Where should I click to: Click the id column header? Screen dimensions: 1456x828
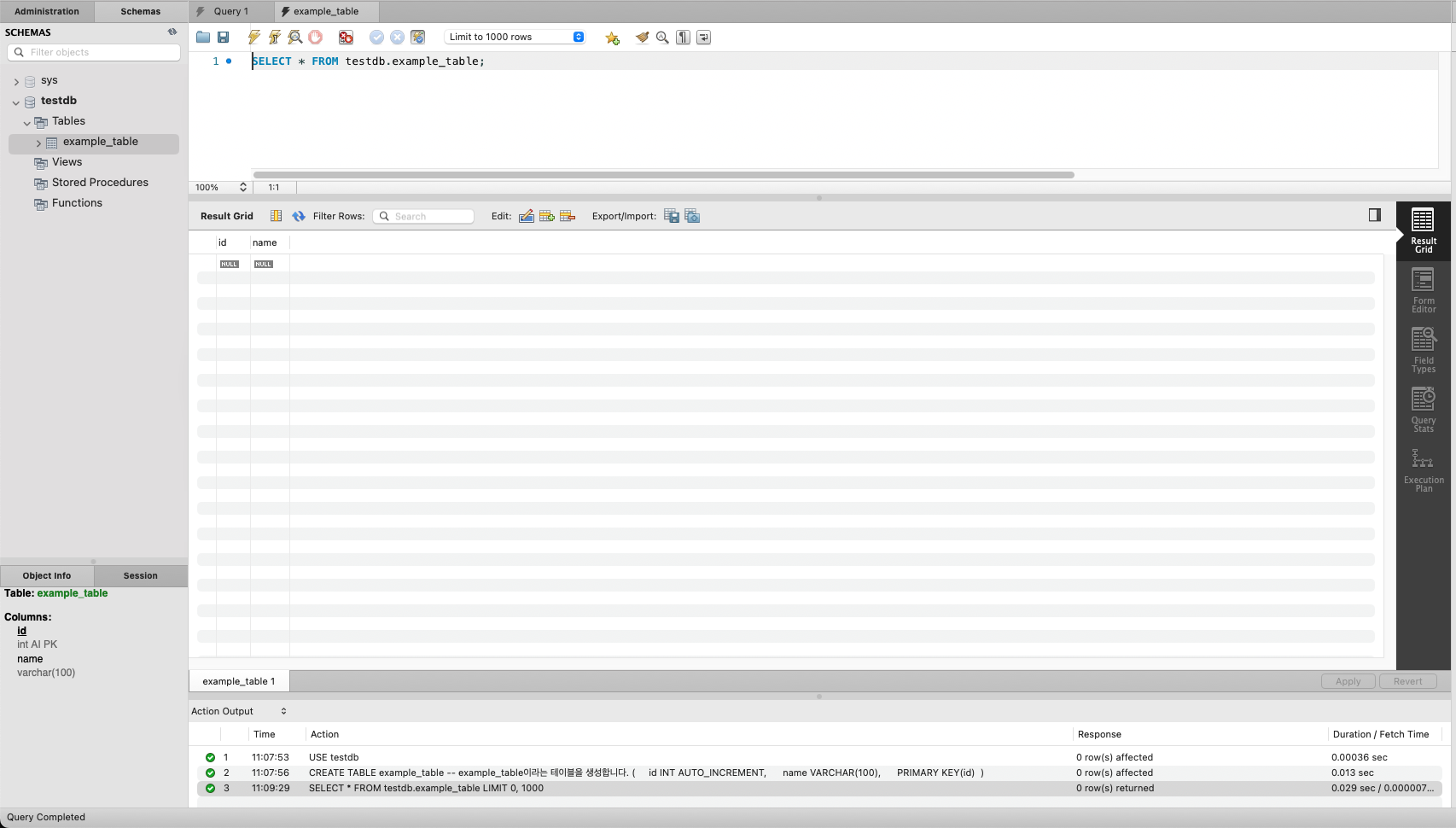(x=232, y=242)
